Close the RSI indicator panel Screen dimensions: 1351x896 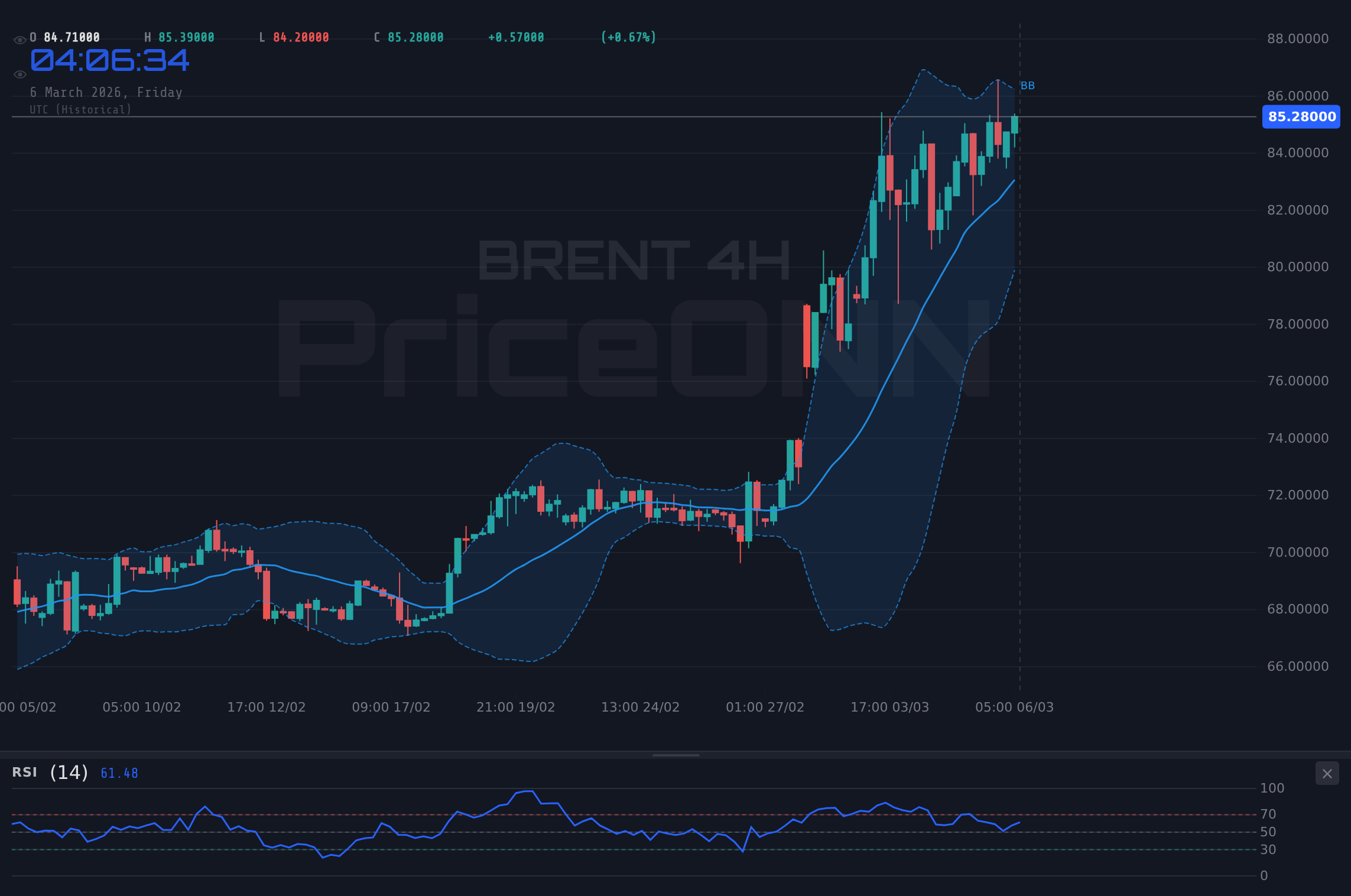coord(1327,774)
